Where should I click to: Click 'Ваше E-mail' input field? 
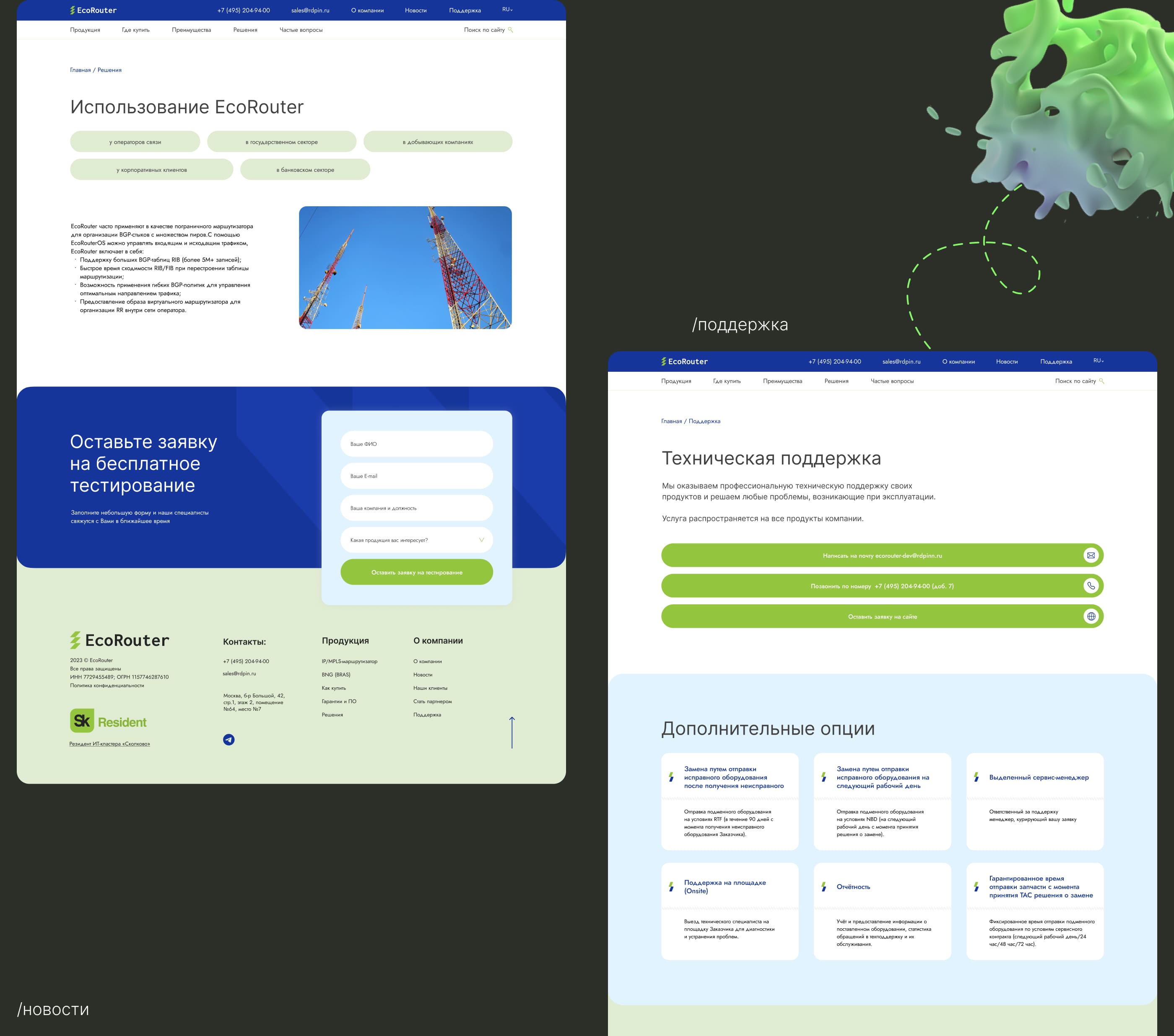[416, 476]
